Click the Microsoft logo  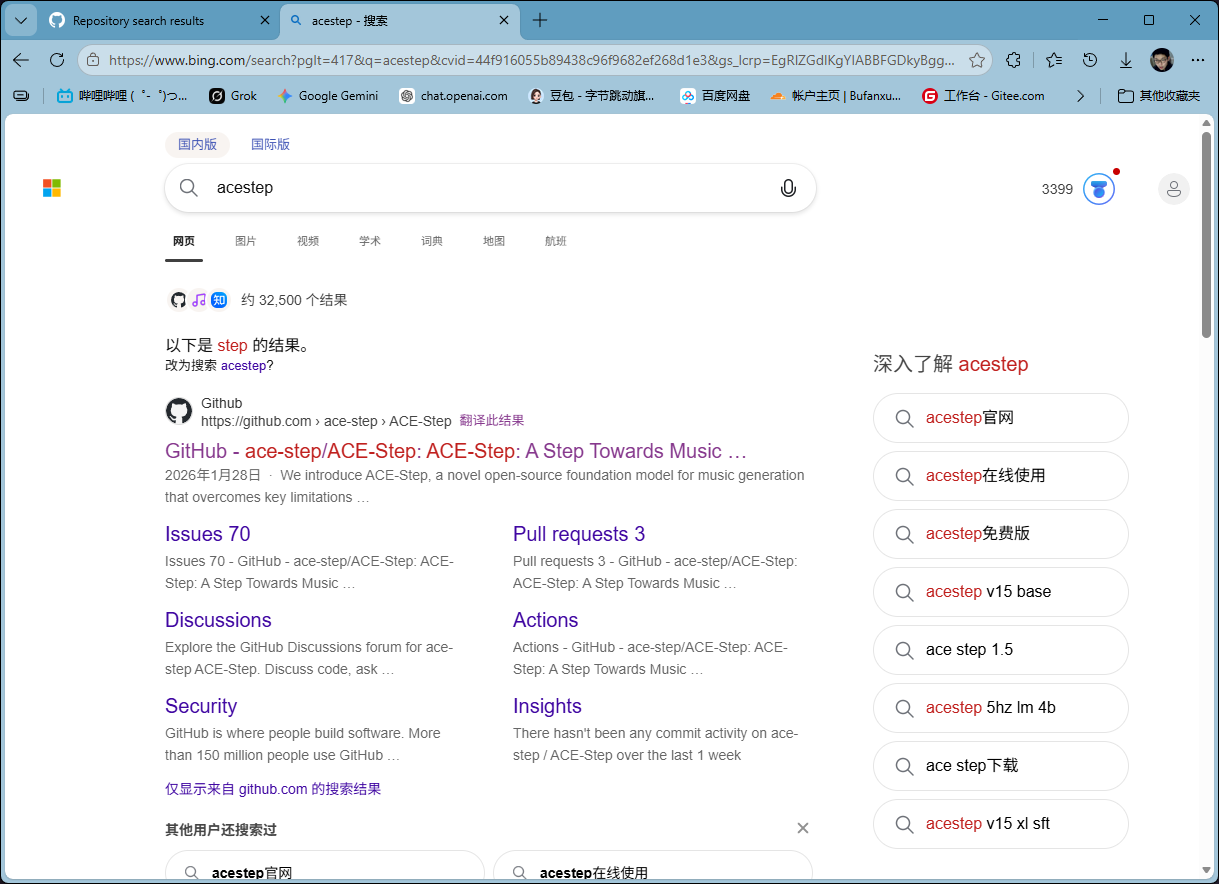[x=52, y=188]
